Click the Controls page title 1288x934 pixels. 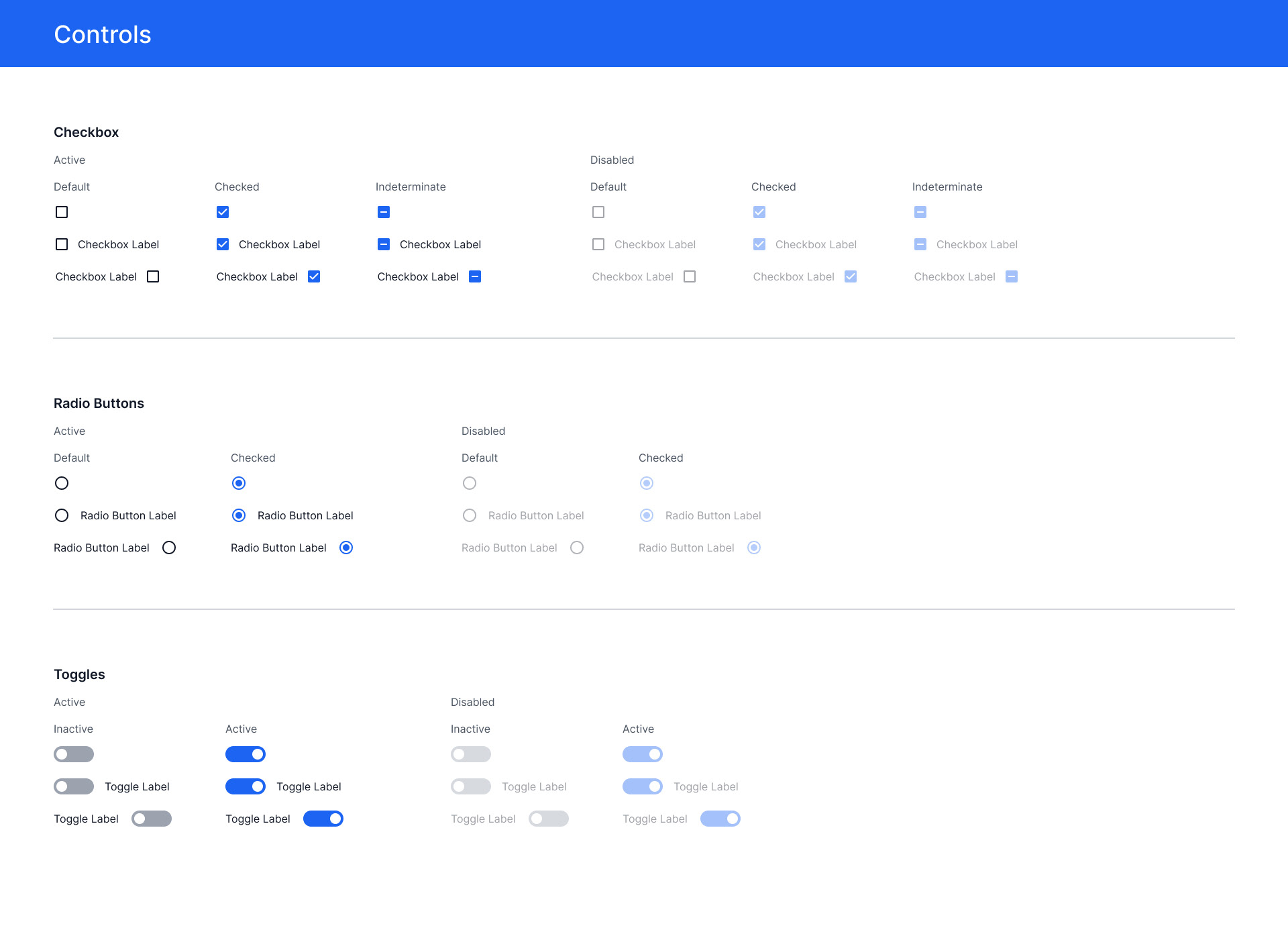pyautogui.click(x=103, y=34)
